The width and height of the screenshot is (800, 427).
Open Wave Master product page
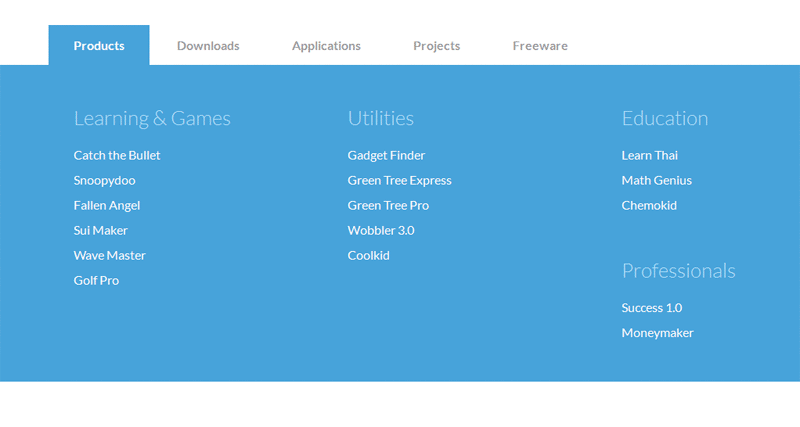pos(110,255)
